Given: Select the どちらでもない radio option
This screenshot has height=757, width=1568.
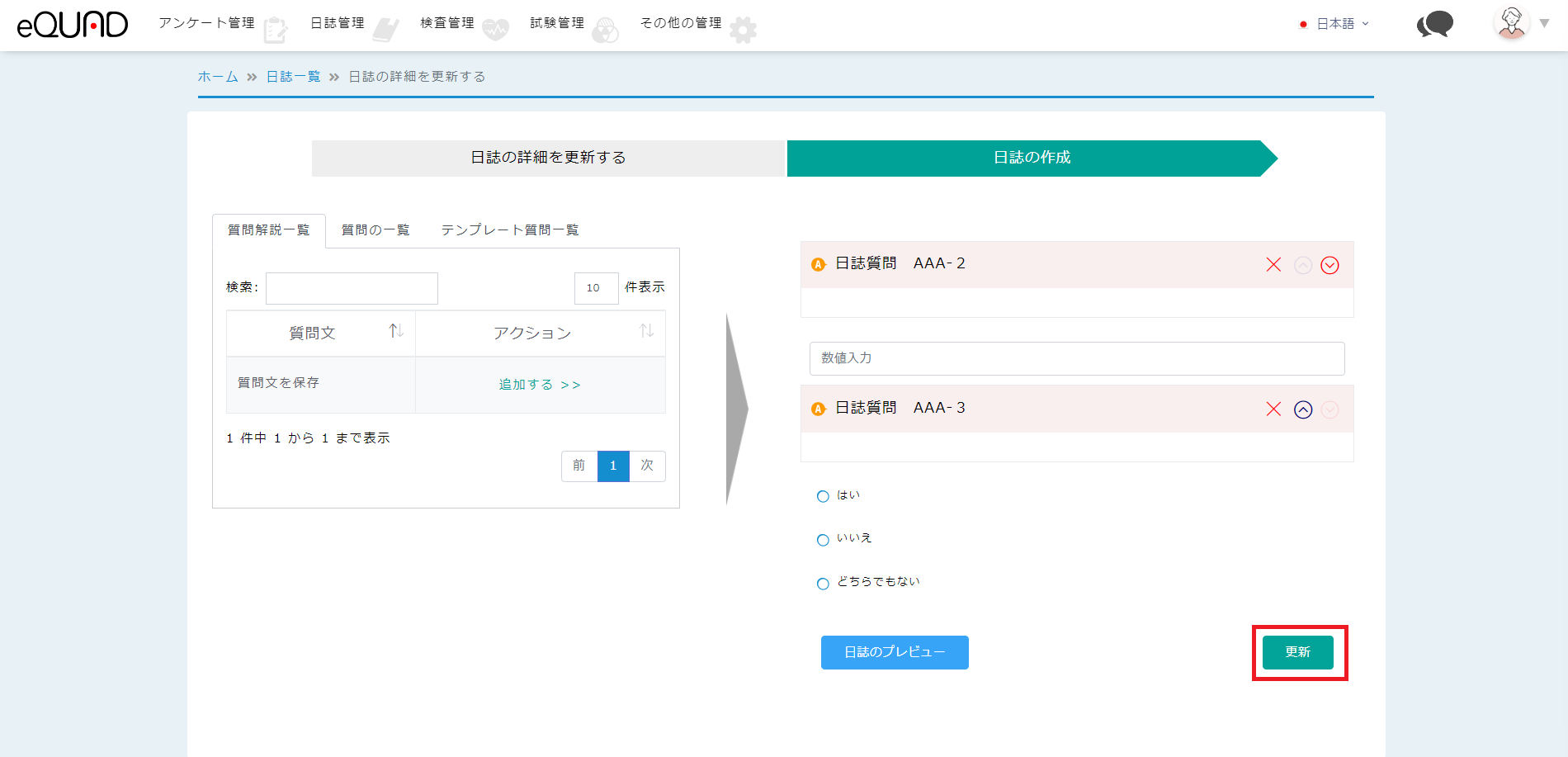Looking at the screenshot, I should pyautogui.click(x=823, y=584).
